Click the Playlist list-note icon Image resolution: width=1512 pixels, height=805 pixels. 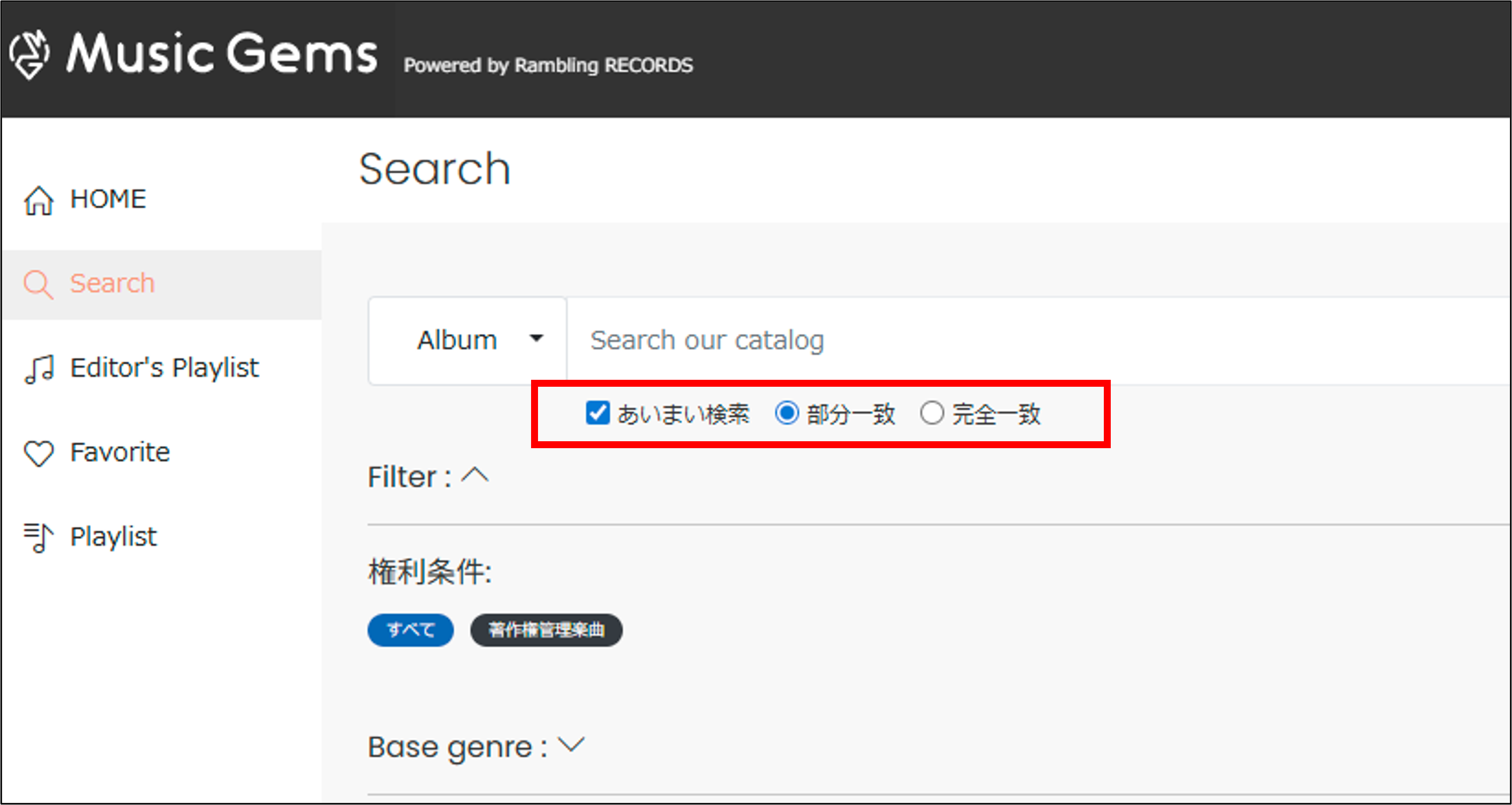click(39, 537)
